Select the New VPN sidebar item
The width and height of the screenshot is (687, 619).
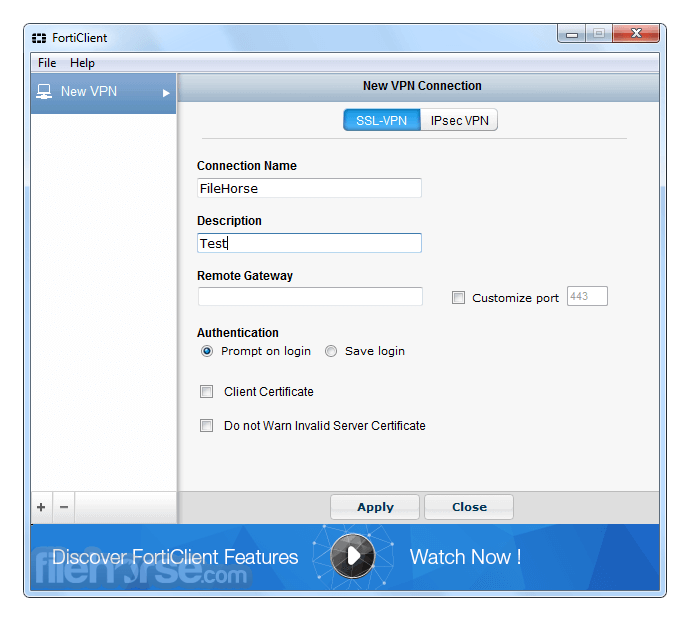click(103, 92)
